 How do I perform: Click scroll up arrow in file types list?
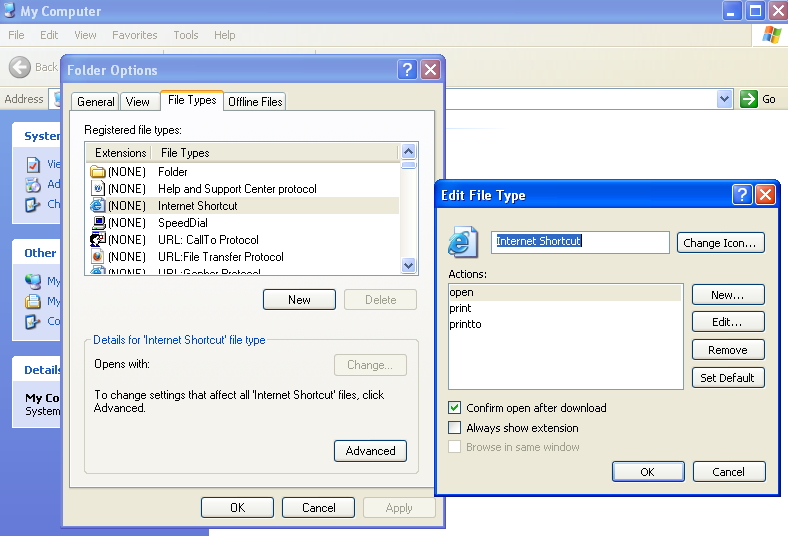click(x=409, y=151)
